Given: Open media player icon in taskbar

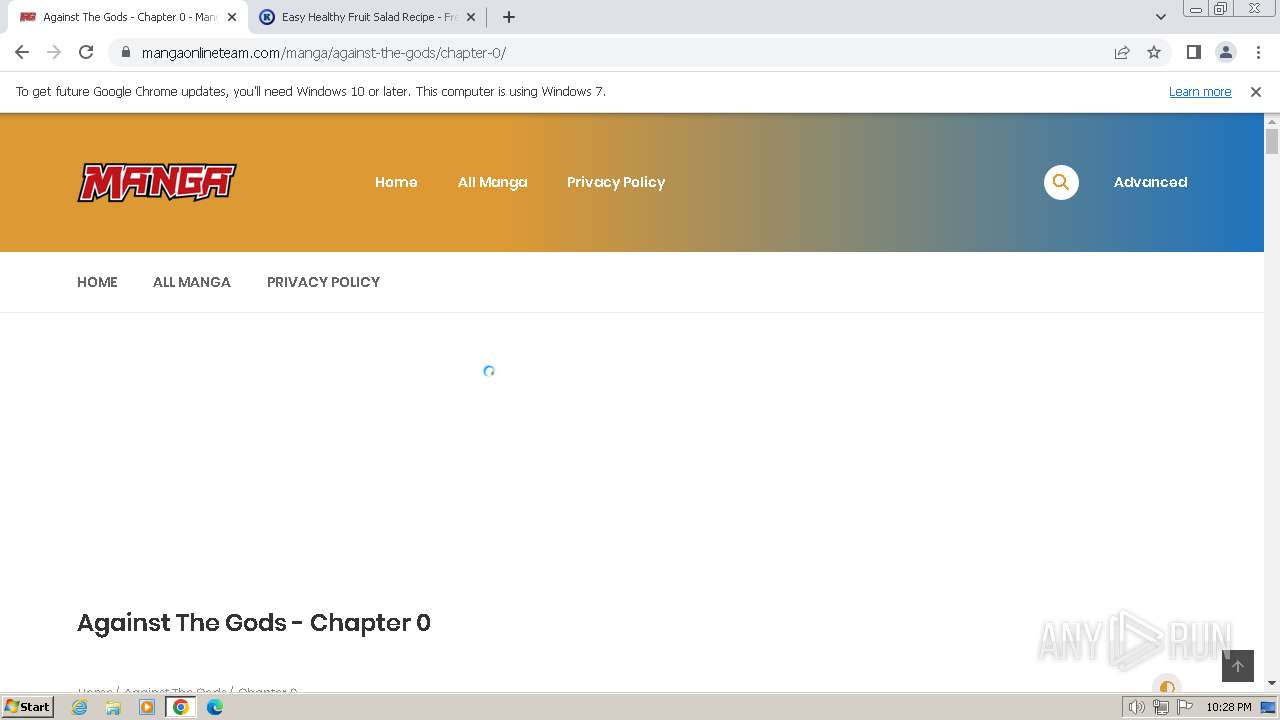Looking at the screenshot, I should point(147,707).
